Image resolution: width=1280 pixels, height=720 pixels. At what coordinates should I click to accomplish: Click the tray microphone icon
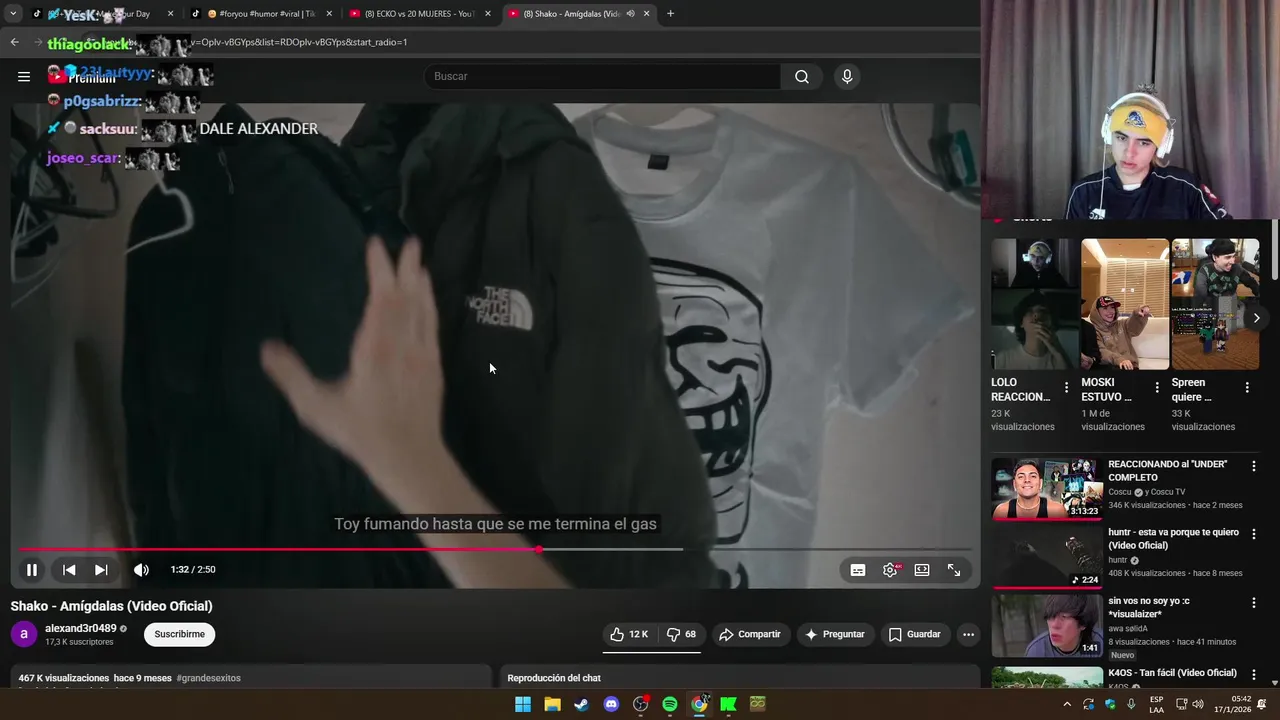1131,704
